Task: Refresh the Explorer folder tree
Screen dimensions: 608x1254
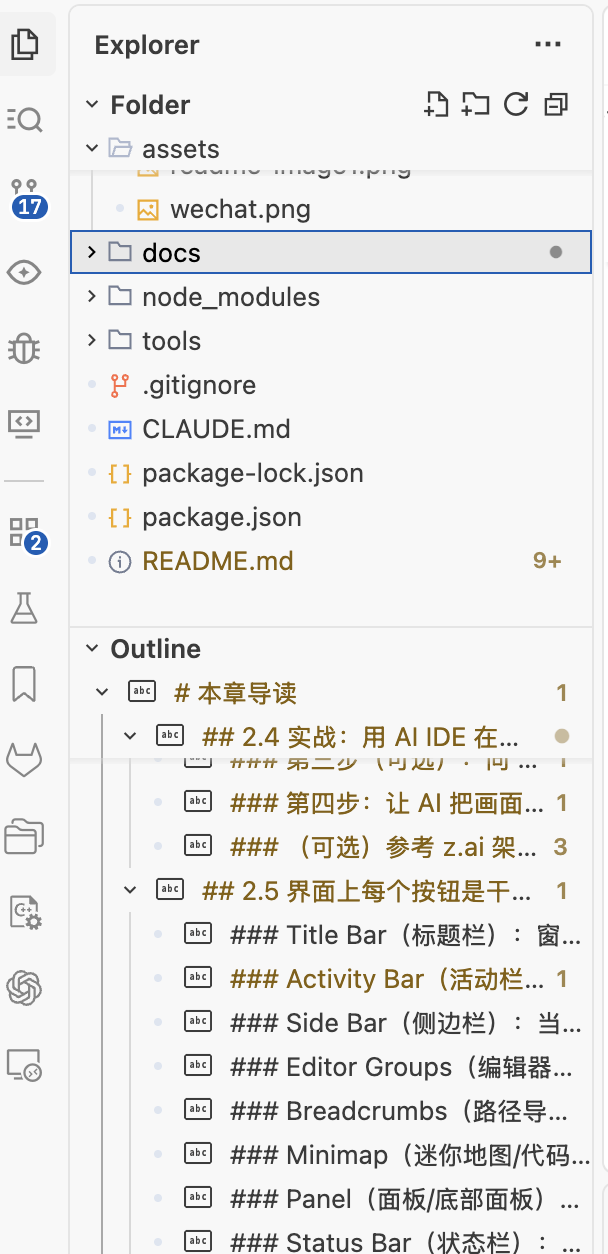Action: [x=516, y=105]
